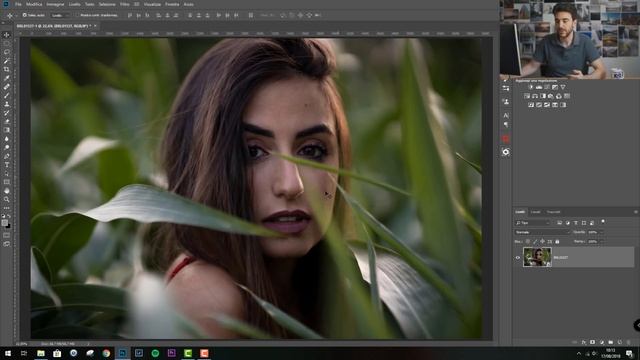Expand the toolbox extra tools ellipsis
This screenshot has width=640, height=360.
7,208
